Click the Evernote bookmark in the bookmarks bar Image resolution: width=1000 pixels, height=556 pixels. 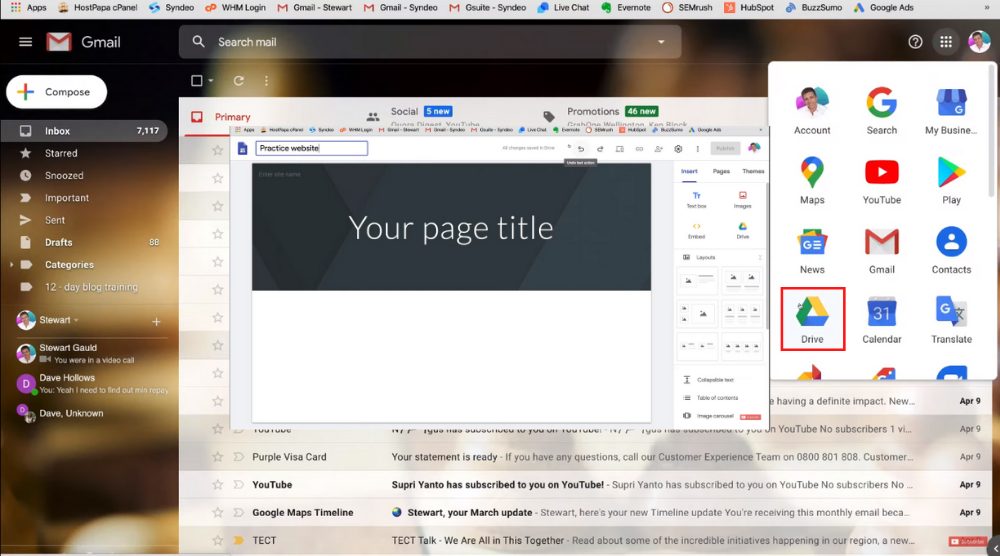tap(626, 8)
